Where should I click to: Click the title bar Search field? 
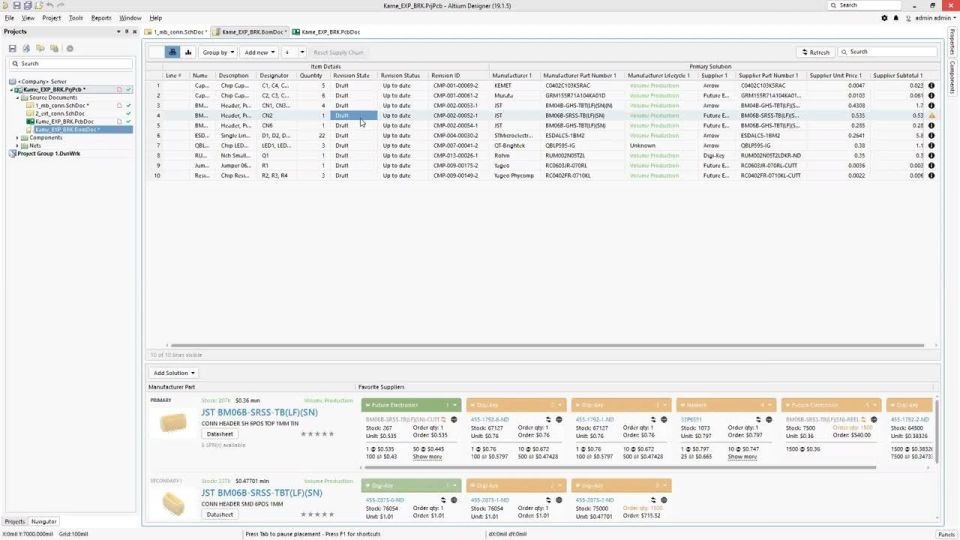point(864,5)
